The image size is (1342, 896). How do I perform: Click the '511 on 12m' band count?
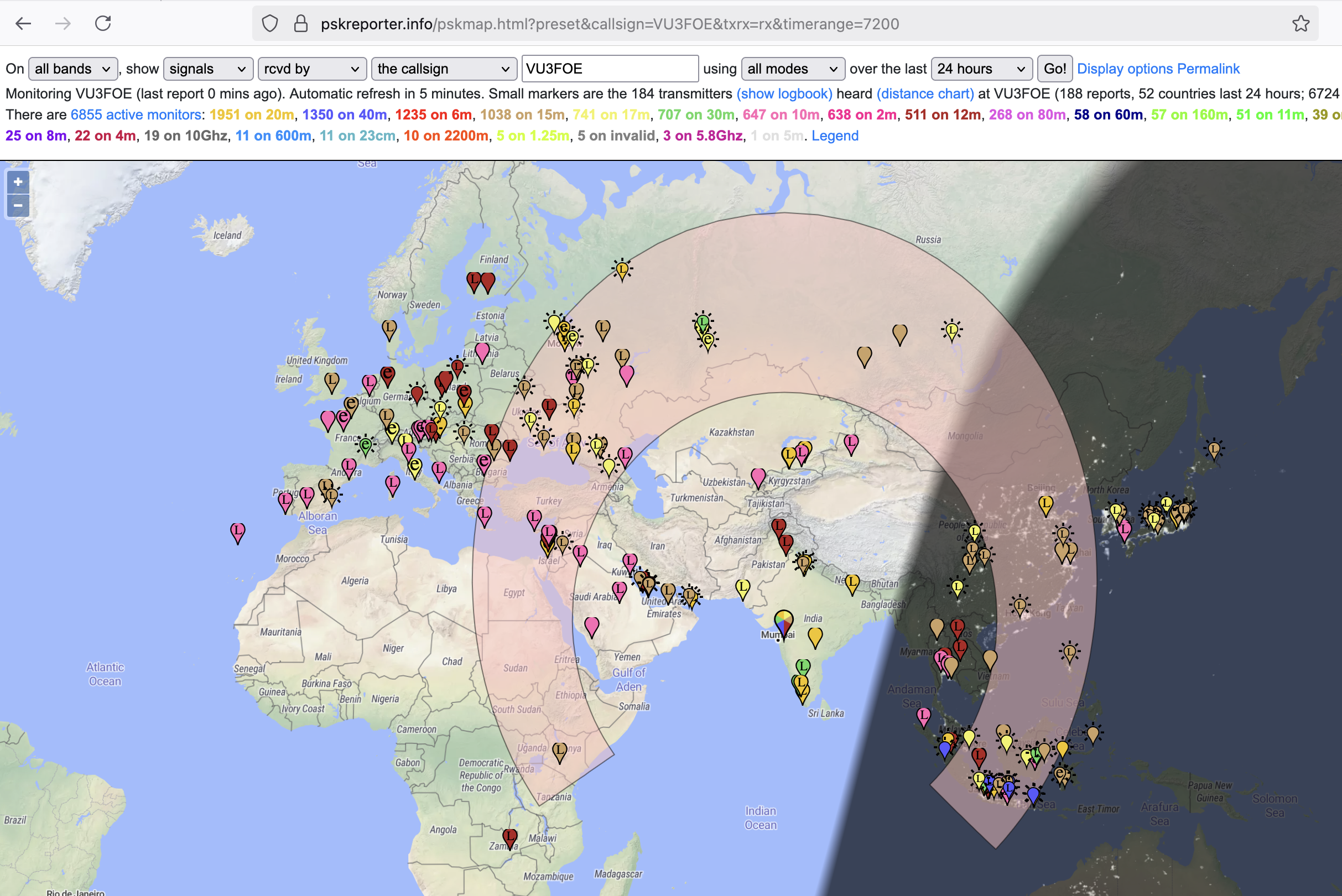coord(943,115)
